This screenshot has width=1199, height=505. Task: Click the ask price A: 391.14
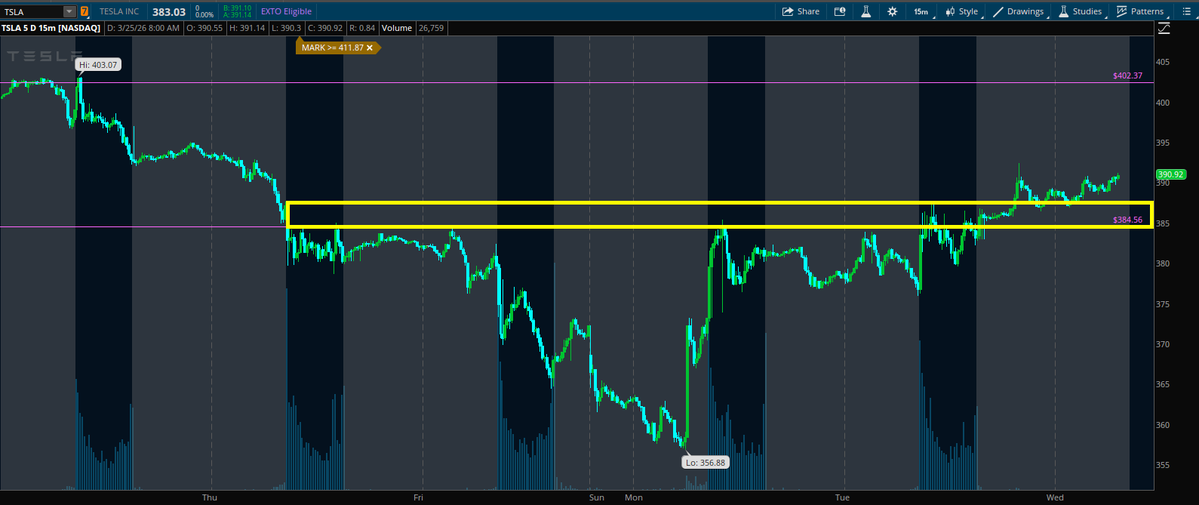tap(236, 15)
